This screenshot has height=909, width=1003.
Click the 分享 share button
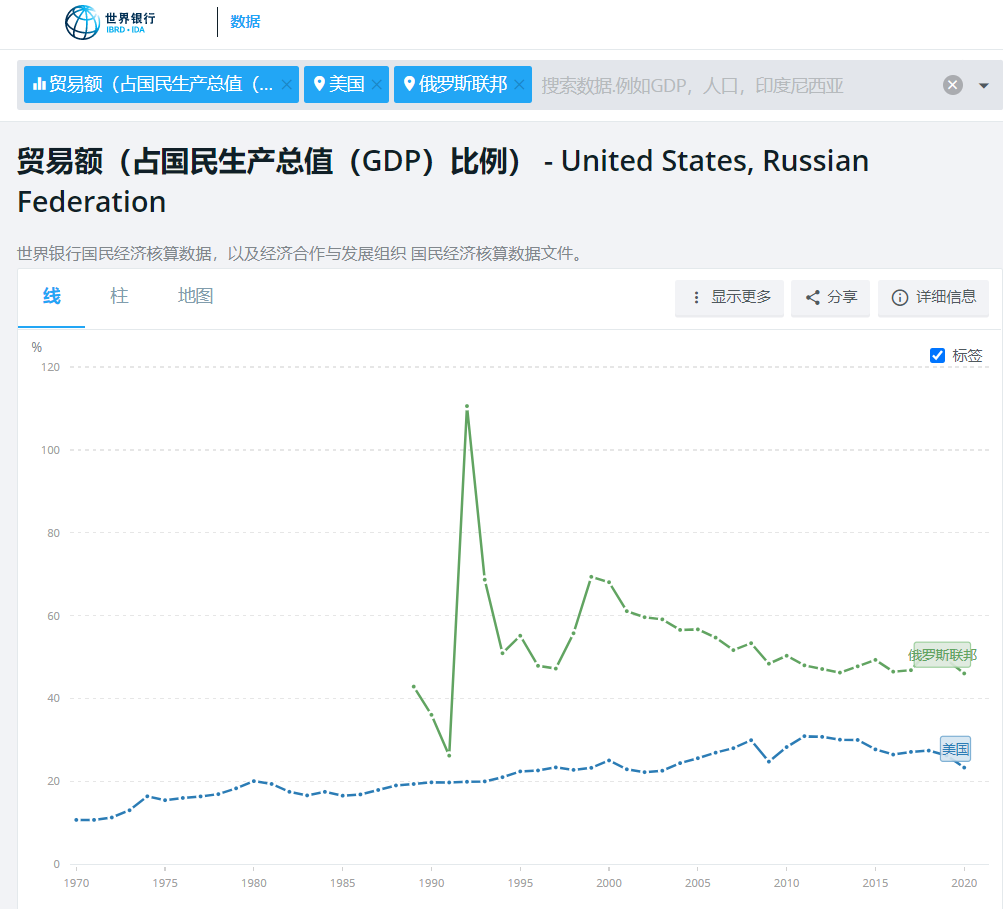point(831,297)
